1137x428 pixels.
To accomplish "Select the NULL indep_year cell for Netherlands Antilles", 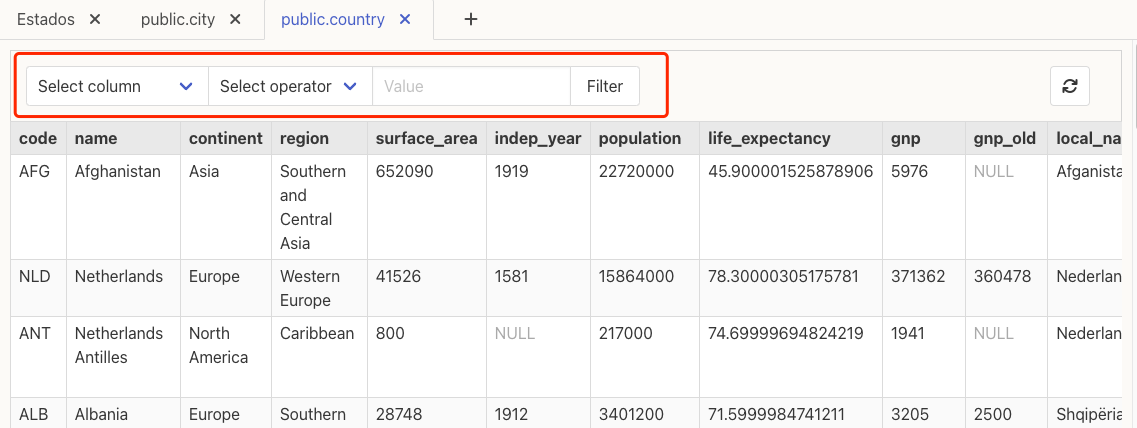I will (x=538, y=357).
